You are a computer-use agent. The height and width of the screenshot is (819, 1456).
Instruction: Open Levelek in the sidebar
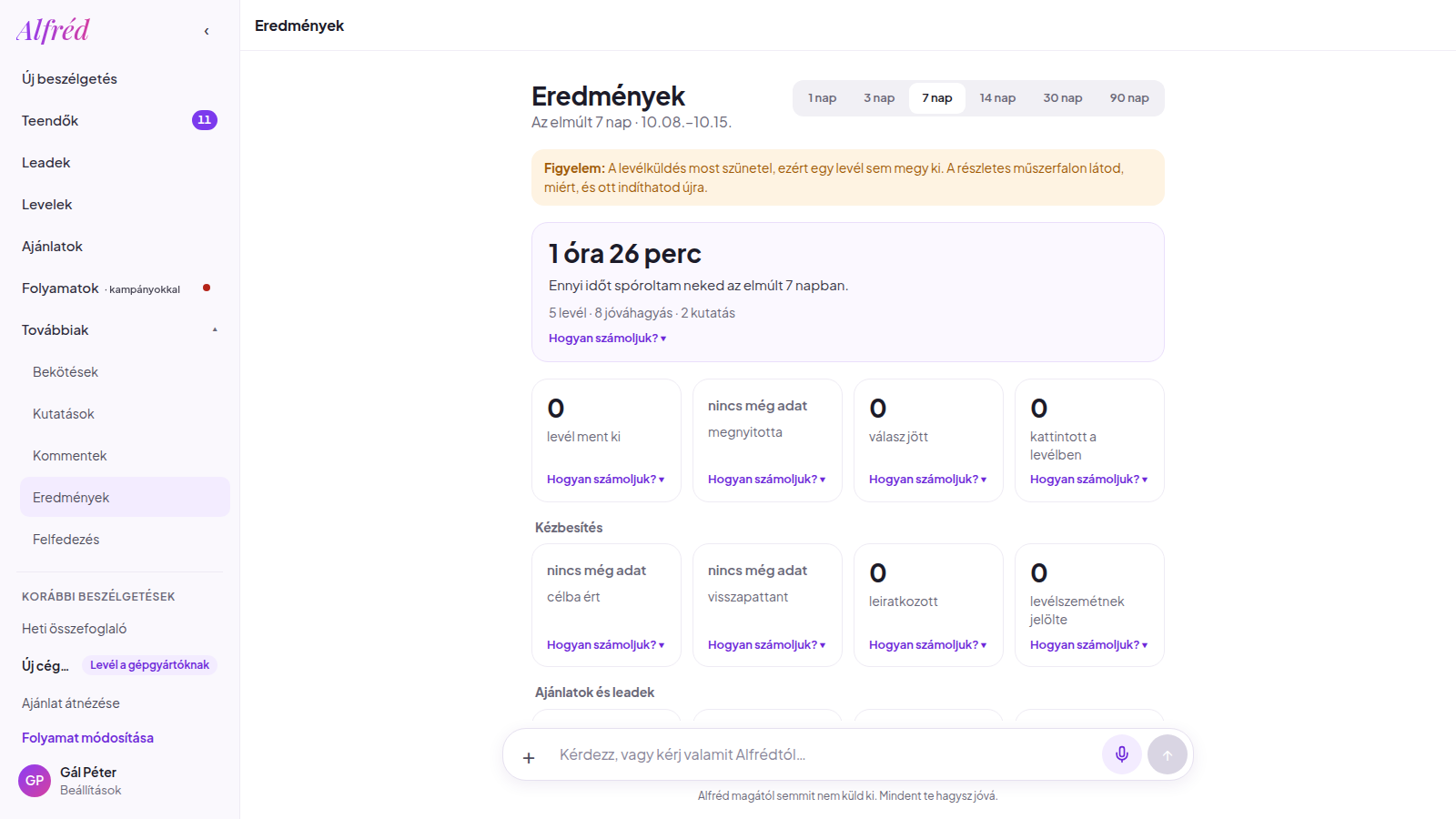[119, 205]
